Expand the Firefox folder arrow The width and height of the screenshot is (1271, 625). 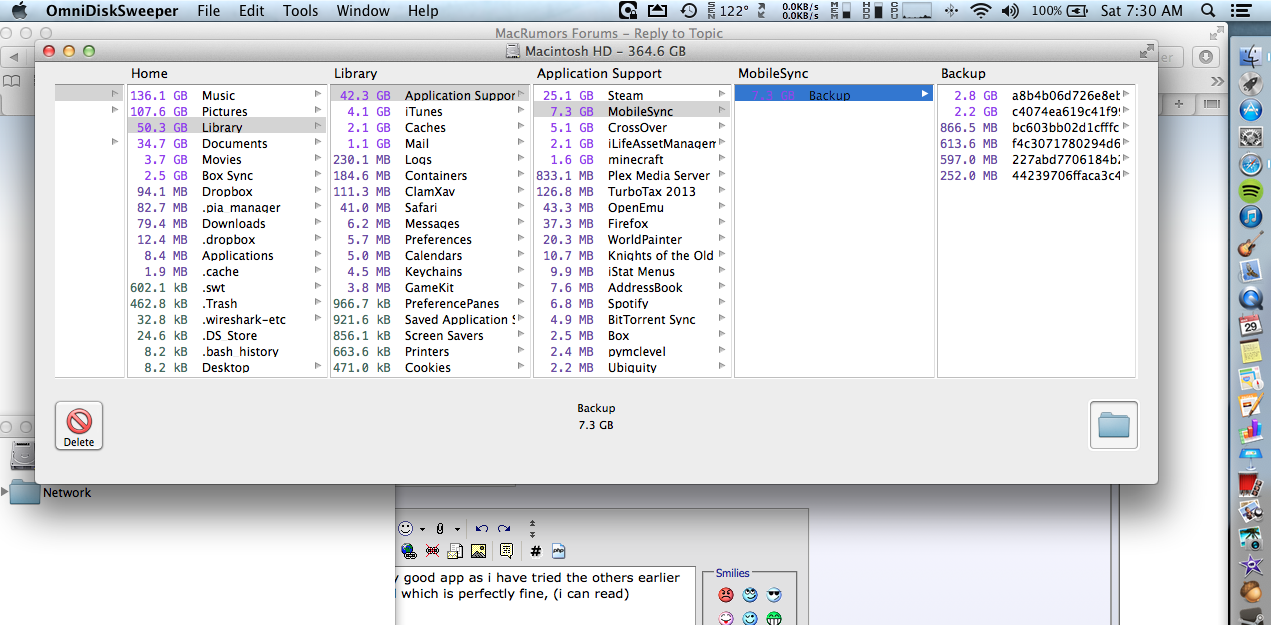[x=722, y=223]
